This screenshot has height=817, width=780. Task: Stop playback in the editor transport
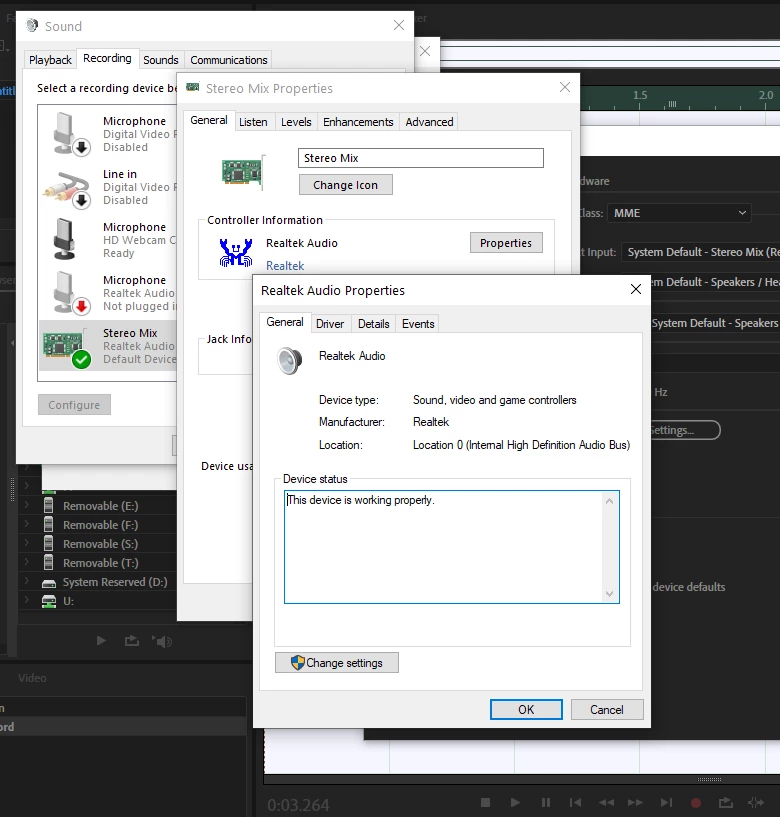click(485, 802)
